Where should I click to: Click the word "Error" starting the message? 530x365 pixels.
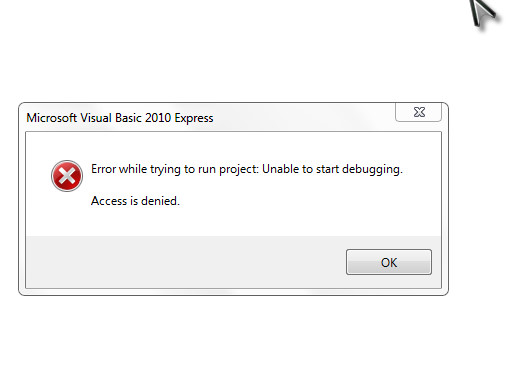104,169
